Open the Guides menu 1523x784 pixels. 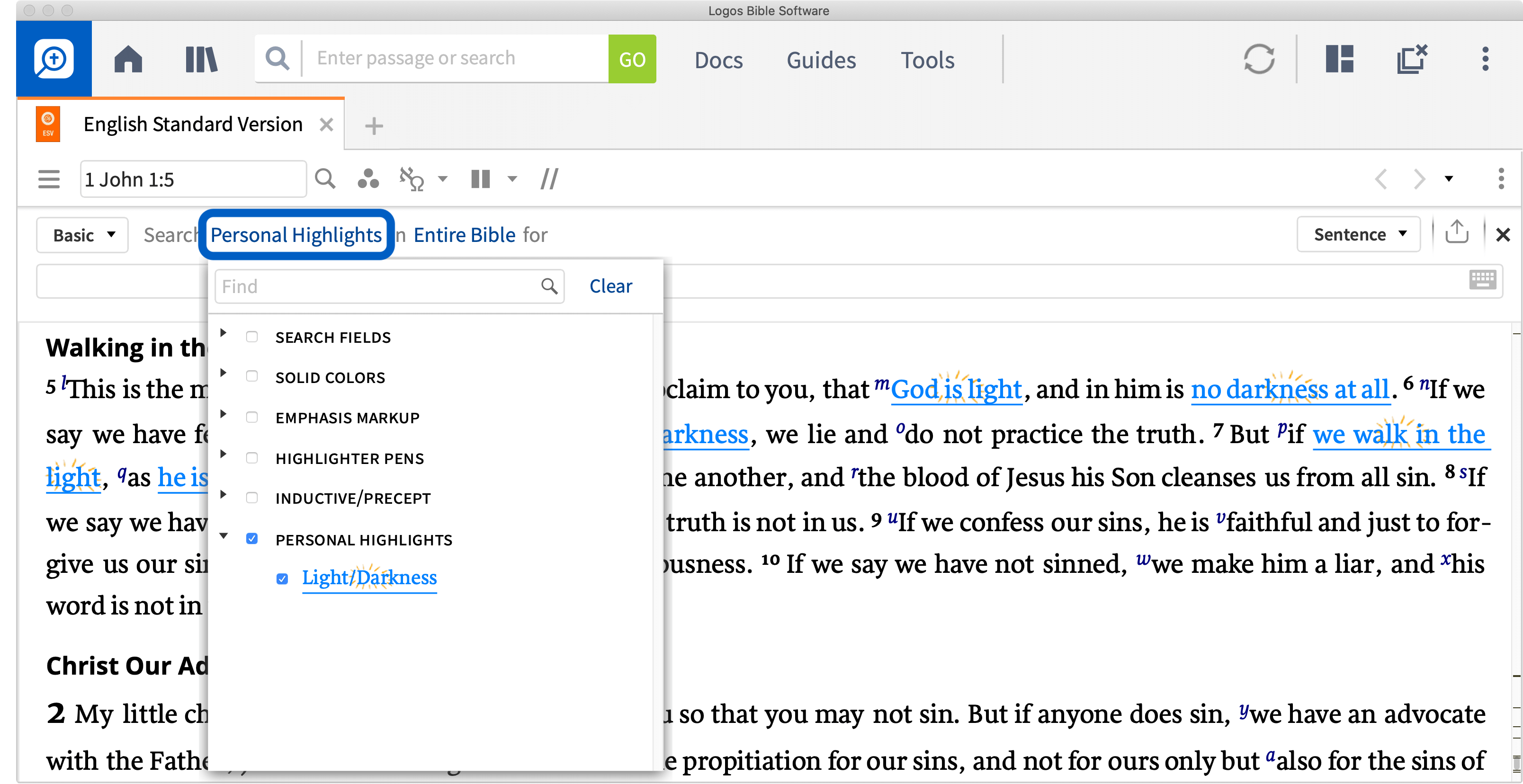point(821,60)
